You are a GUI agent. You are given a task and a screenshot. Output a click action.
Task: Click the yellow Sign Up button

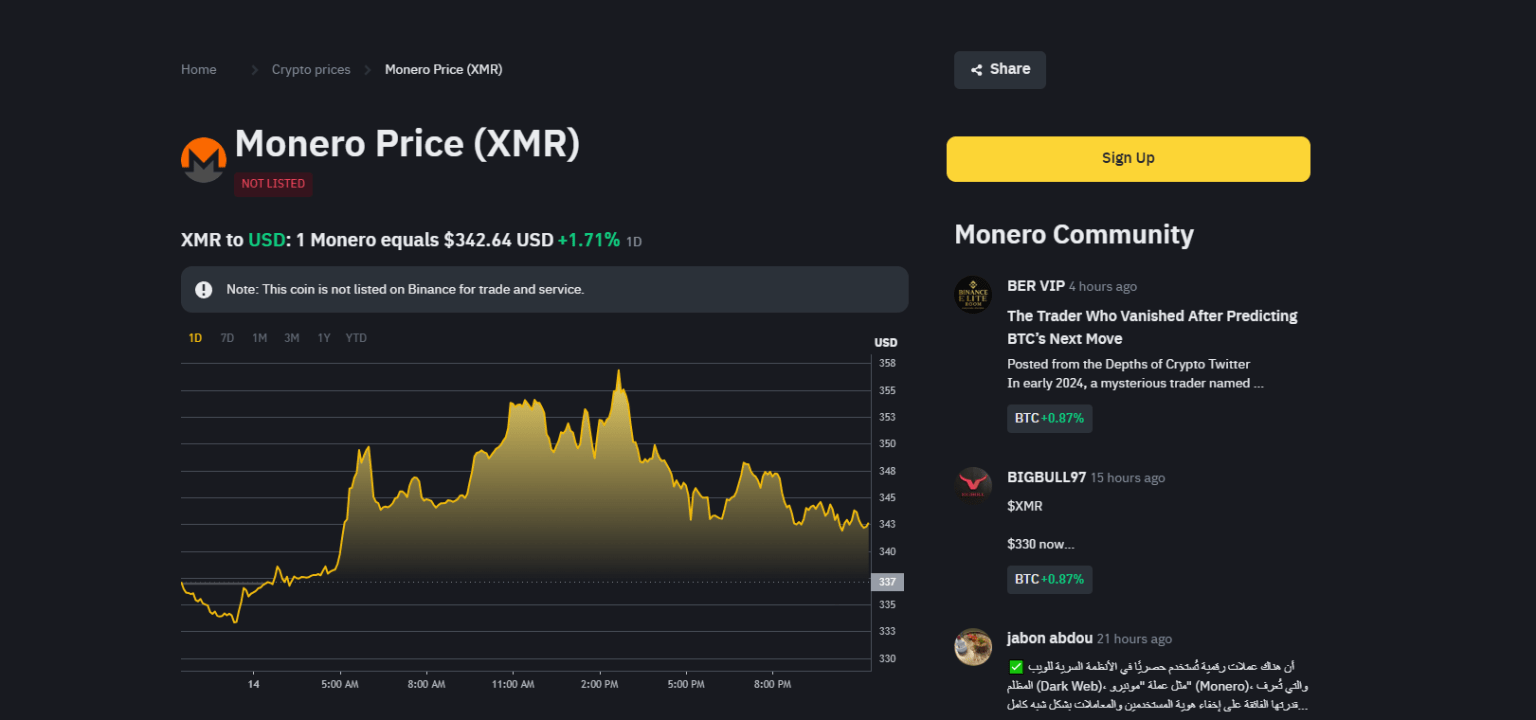(x=1128, y=159)
